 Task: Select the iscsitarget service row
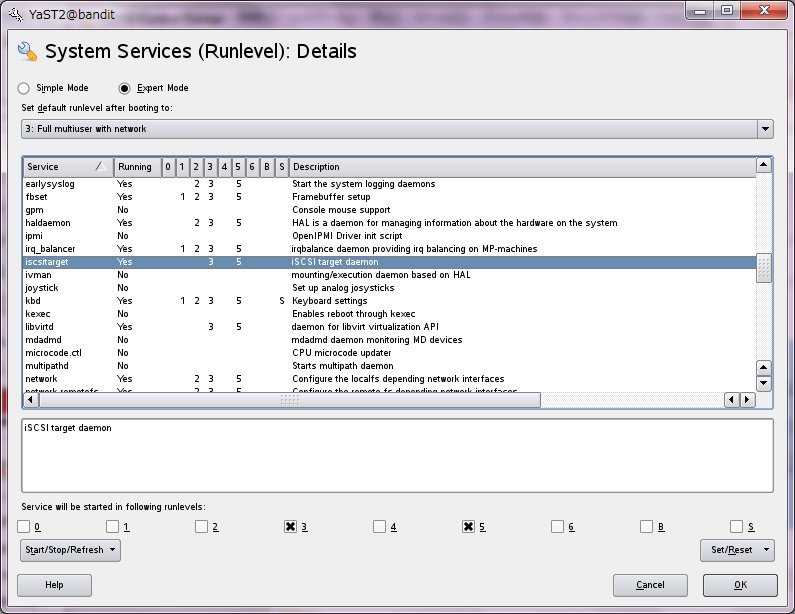[389, 262]
